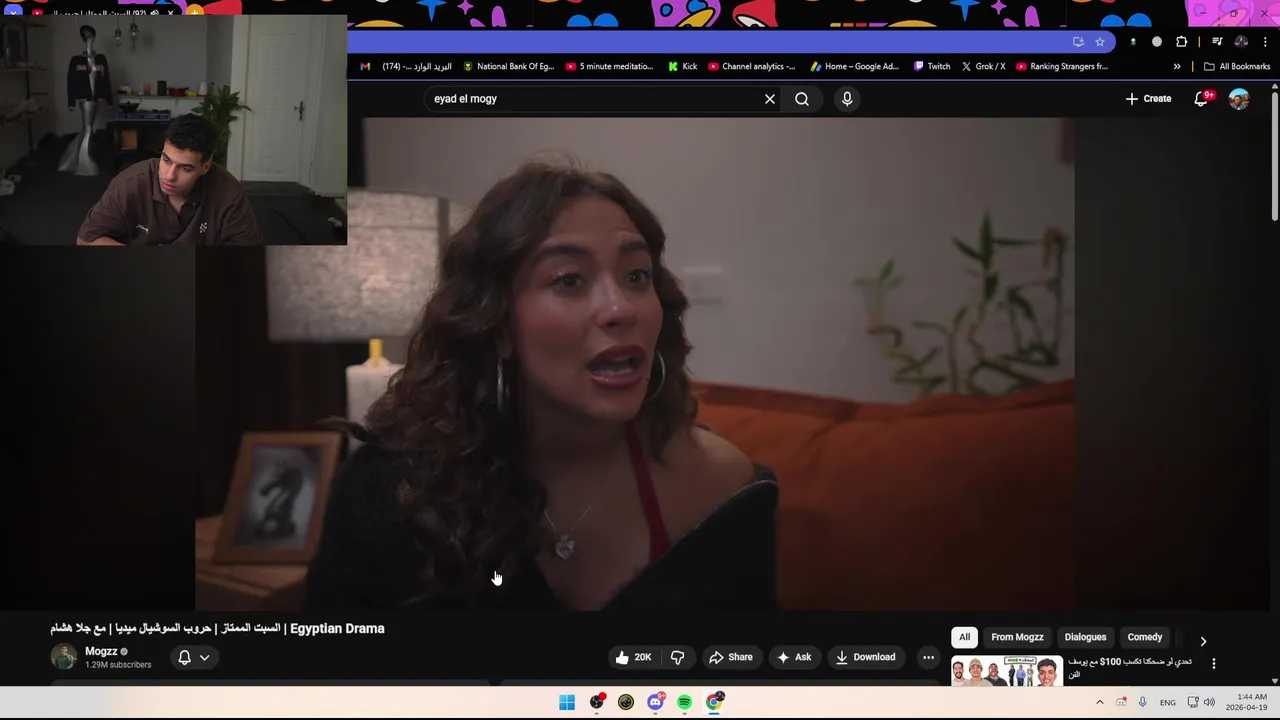Image resolution: width=1280 pixels, height=720 pixels.
Task: Click the magnifier search button
Action: click(x=802, y=99)
